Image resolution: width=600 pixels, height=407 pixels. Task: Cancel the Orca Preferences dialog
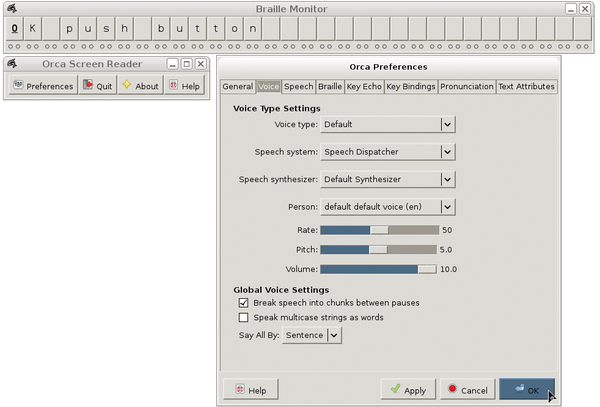[468, 389]
